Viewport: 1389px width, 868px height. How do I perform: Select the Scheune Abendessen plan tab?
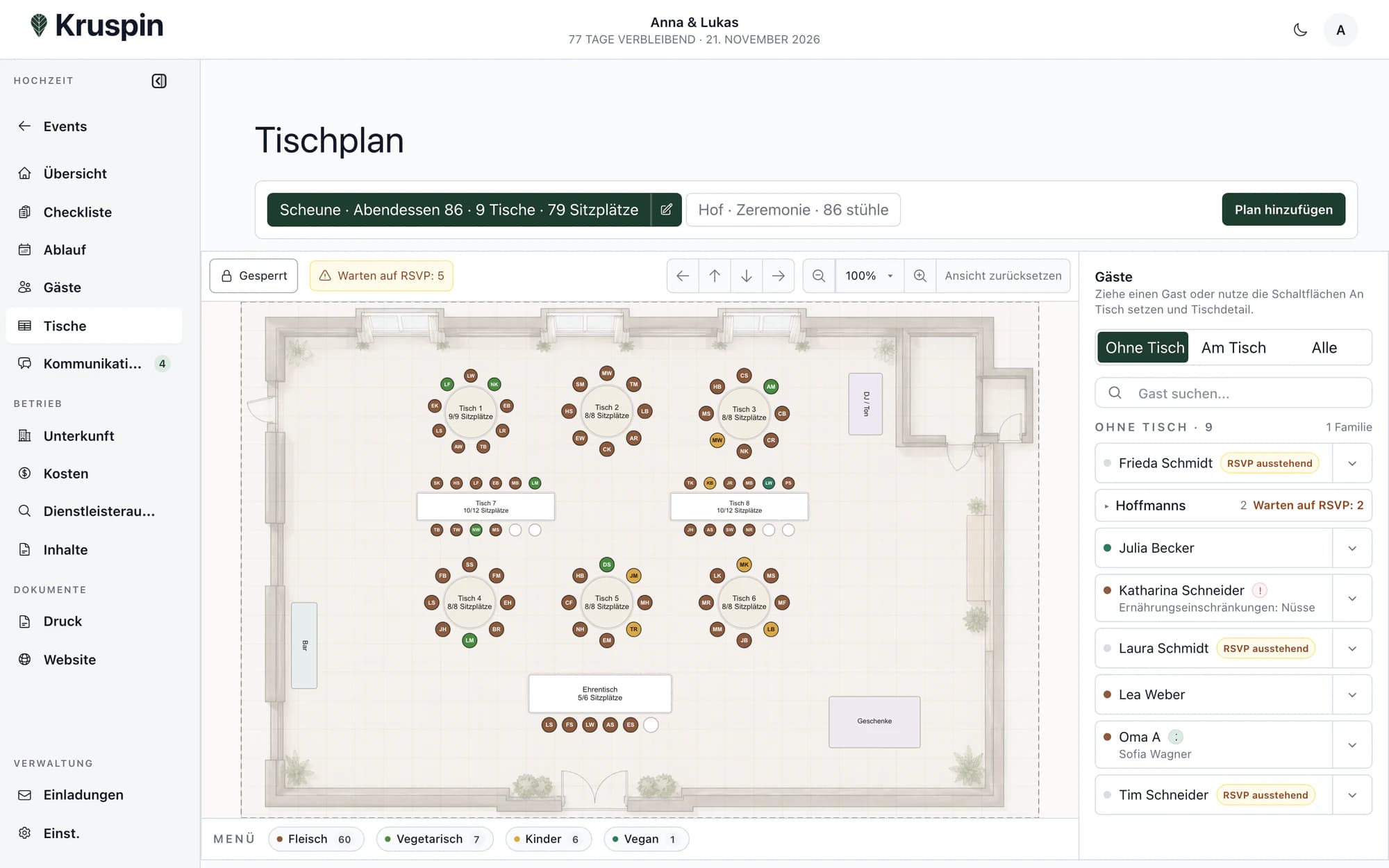click(459, 210)
